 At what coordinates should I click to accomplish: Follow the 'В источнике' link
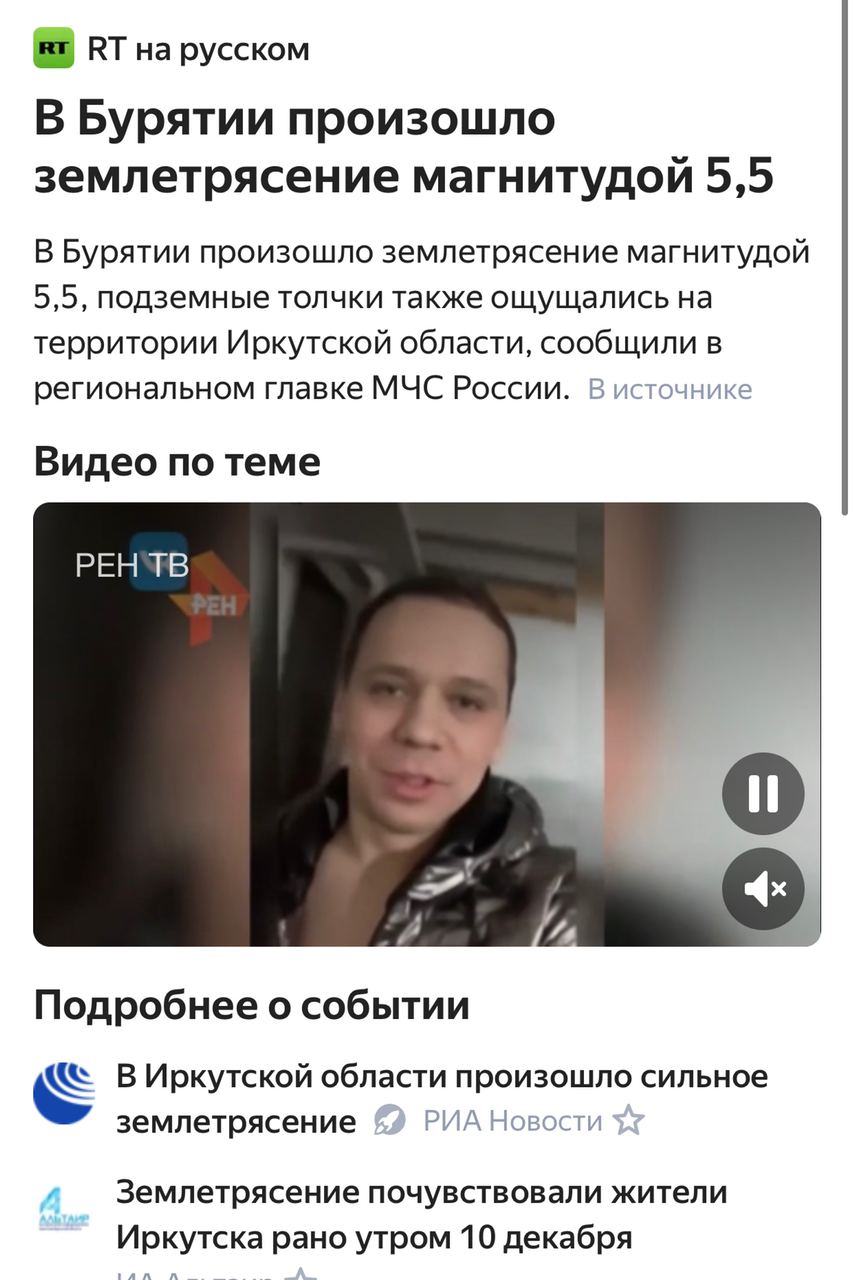tap(669, 389)
